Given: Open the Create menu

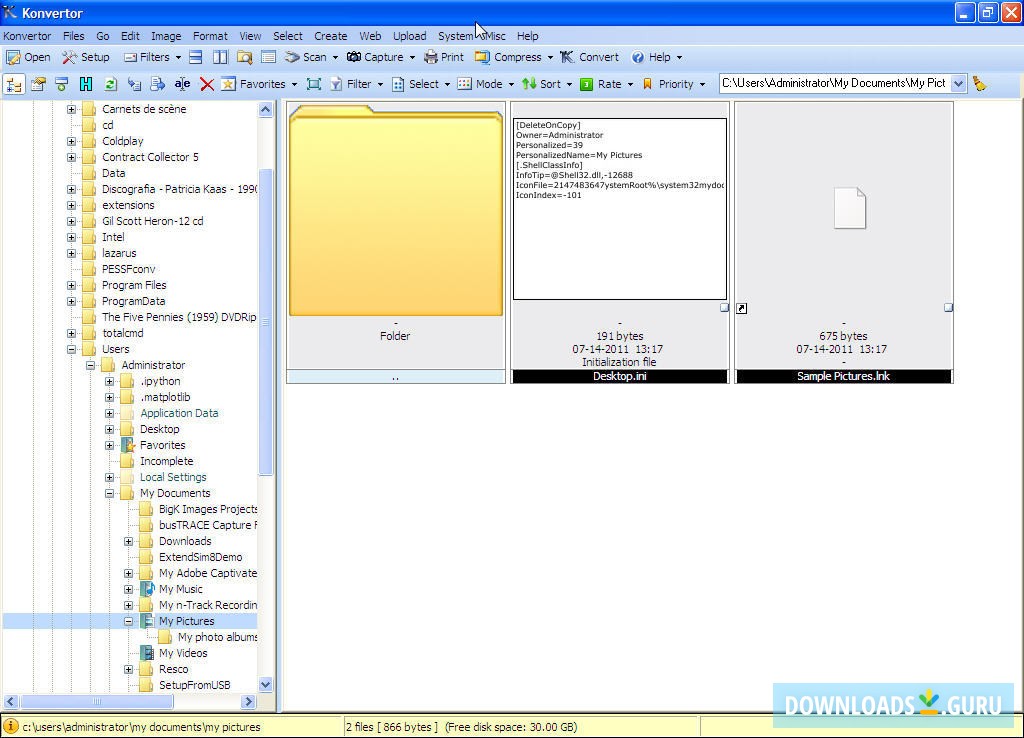Looking at the screenshot, I should tap(330, 36).
